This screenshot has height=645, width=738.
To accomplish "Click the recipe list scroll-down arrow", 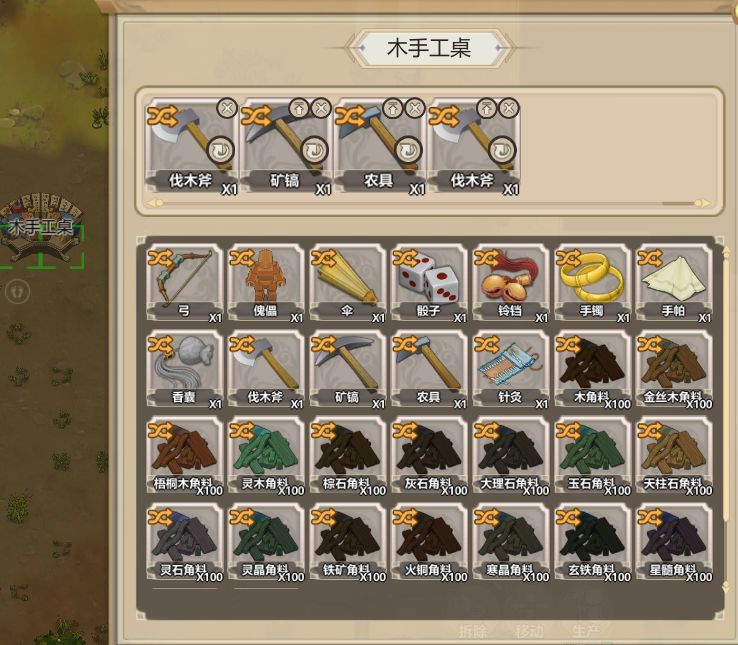I will click(727, 588).
